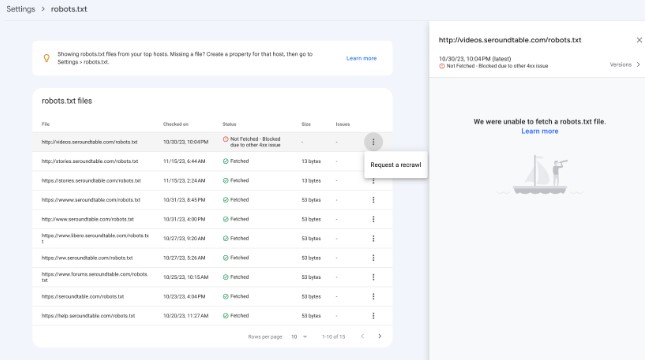Click the side panel's red Not Fetched icon
Image resolution: width=645 pixels, height=360 pixels.
pos(442,66)
